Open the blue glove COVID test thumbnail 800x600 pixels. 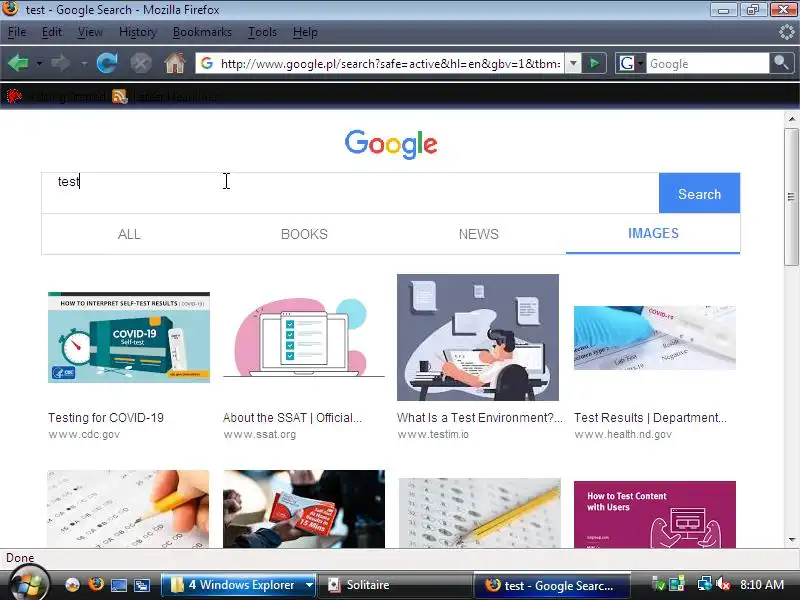point(655,338)
